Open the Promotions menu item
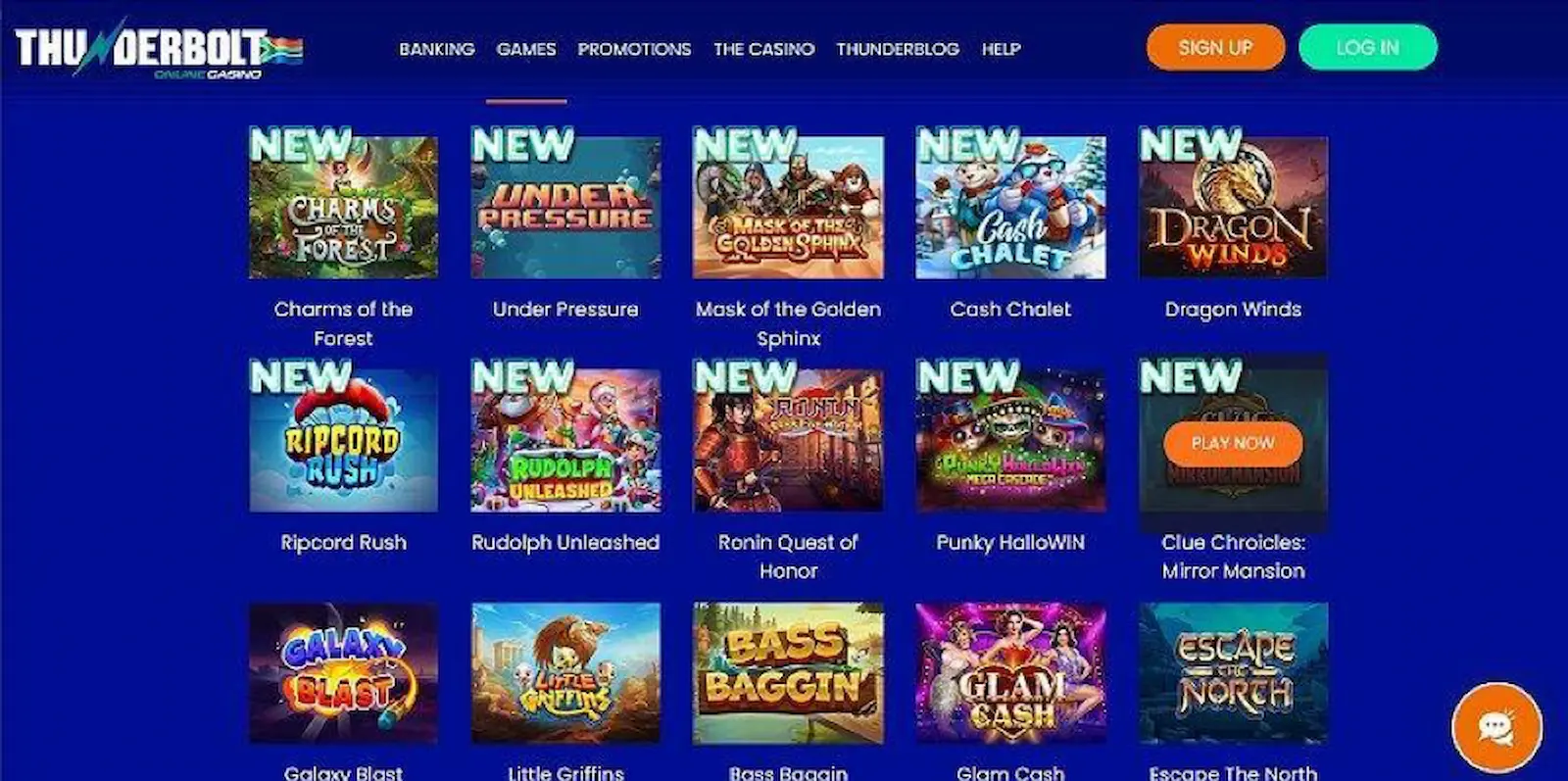This screenshot has width=1568, height=781. (x=634, y=49)
